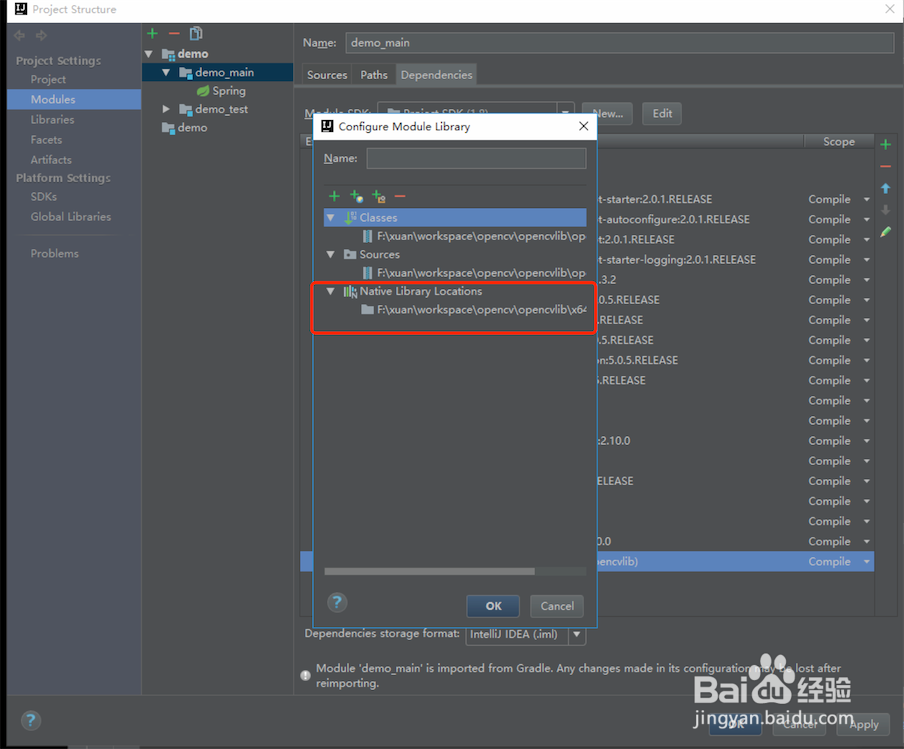Click the New... SDK button
This screenshot has width=904, height=749.
click(x=607, y=114)
